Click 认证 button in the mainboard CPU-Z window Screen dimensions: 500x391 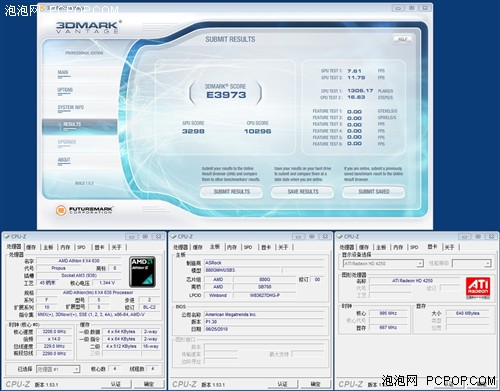pyautogui.click(x=282, y=384)
